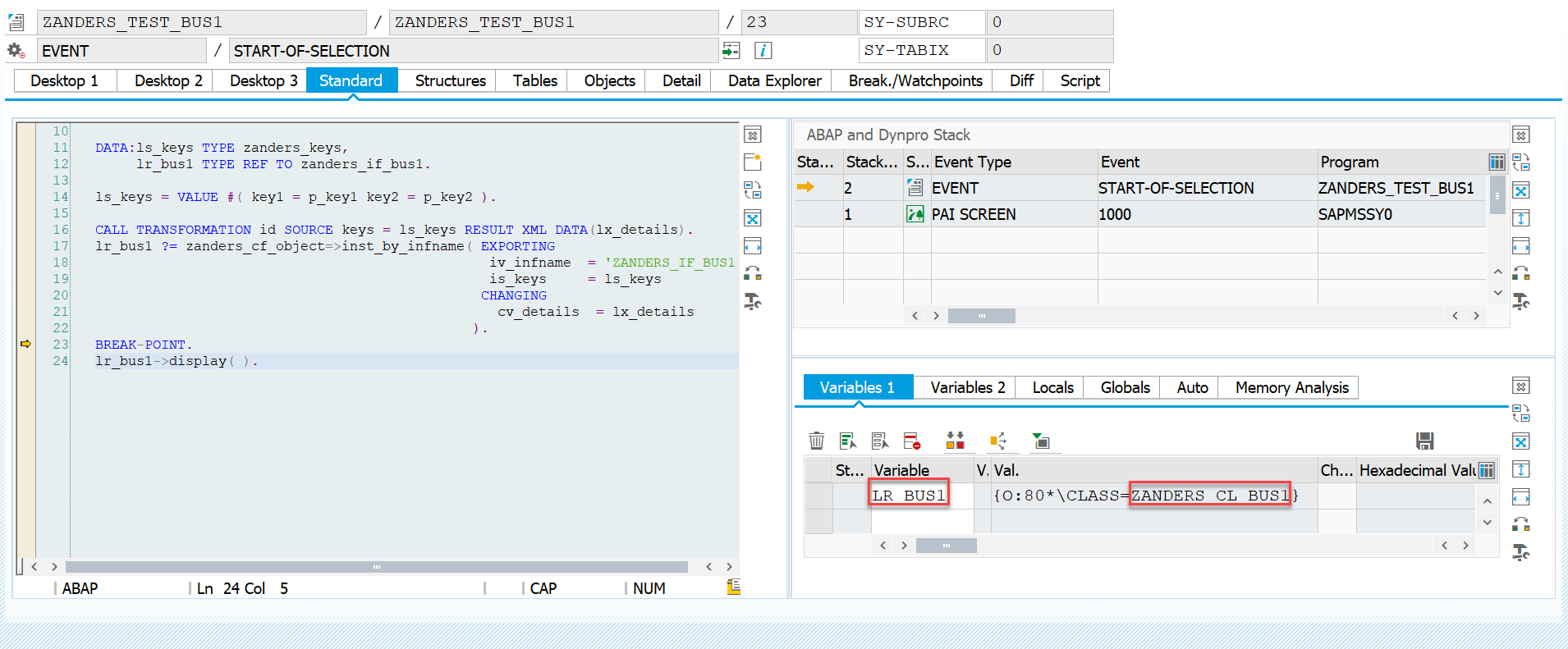
Task: Click Hexadecimal Value column header
Action: point(1417,470)
